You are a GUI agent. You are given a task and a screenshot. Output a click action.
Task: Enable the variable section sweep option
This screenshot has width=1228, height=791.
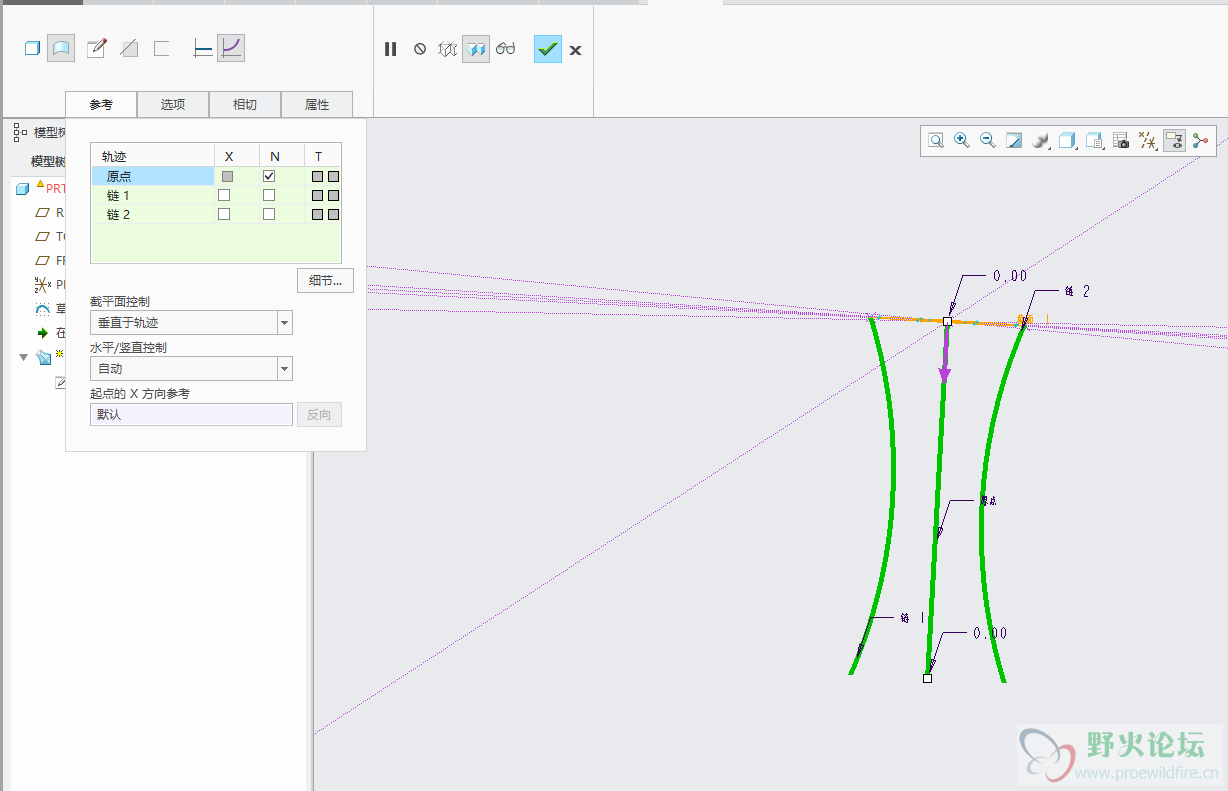click(231, 48)
